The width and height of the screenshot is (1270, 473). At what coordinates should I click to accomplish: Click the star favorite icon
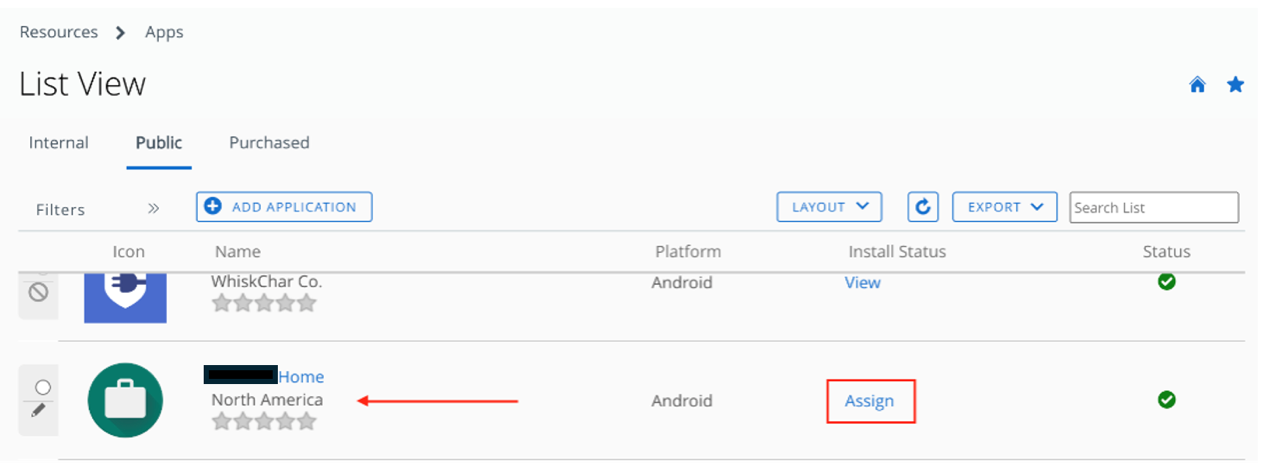[x=1235, y=84]
